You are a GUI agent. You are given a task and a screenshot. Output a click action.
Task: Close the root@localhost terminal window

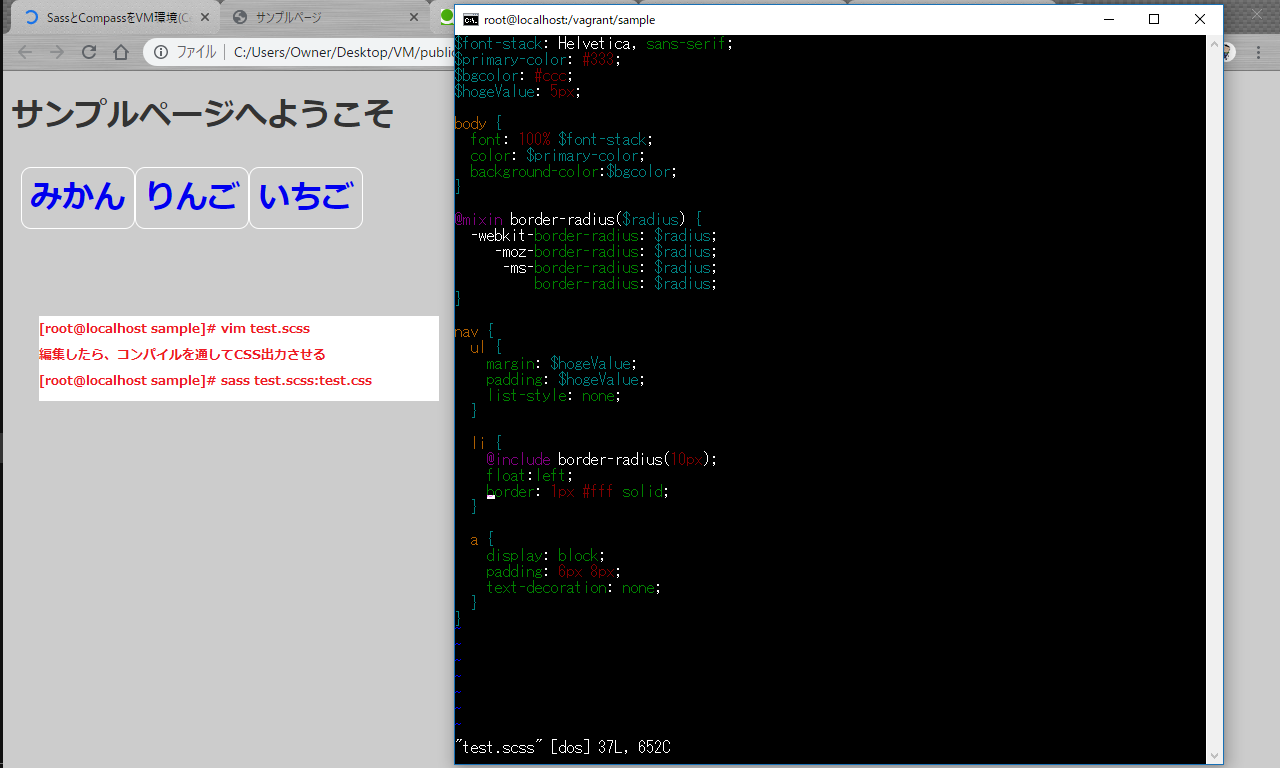pos(1200,19)
